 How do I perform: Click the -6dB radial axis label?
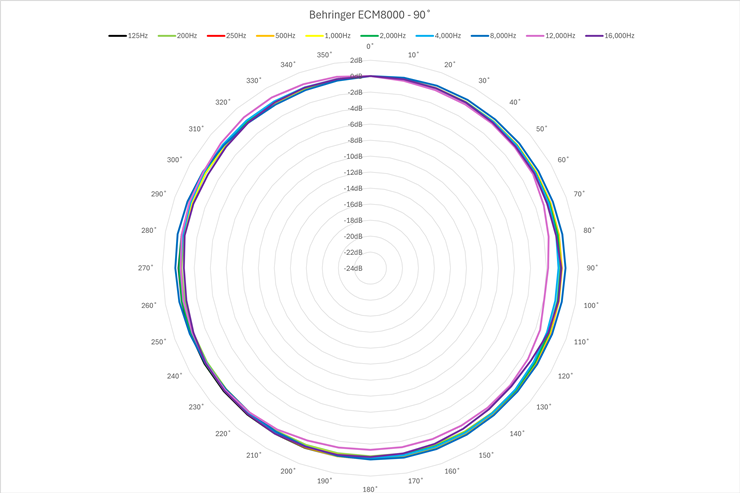pyautogui.click(x=355, y=125)
